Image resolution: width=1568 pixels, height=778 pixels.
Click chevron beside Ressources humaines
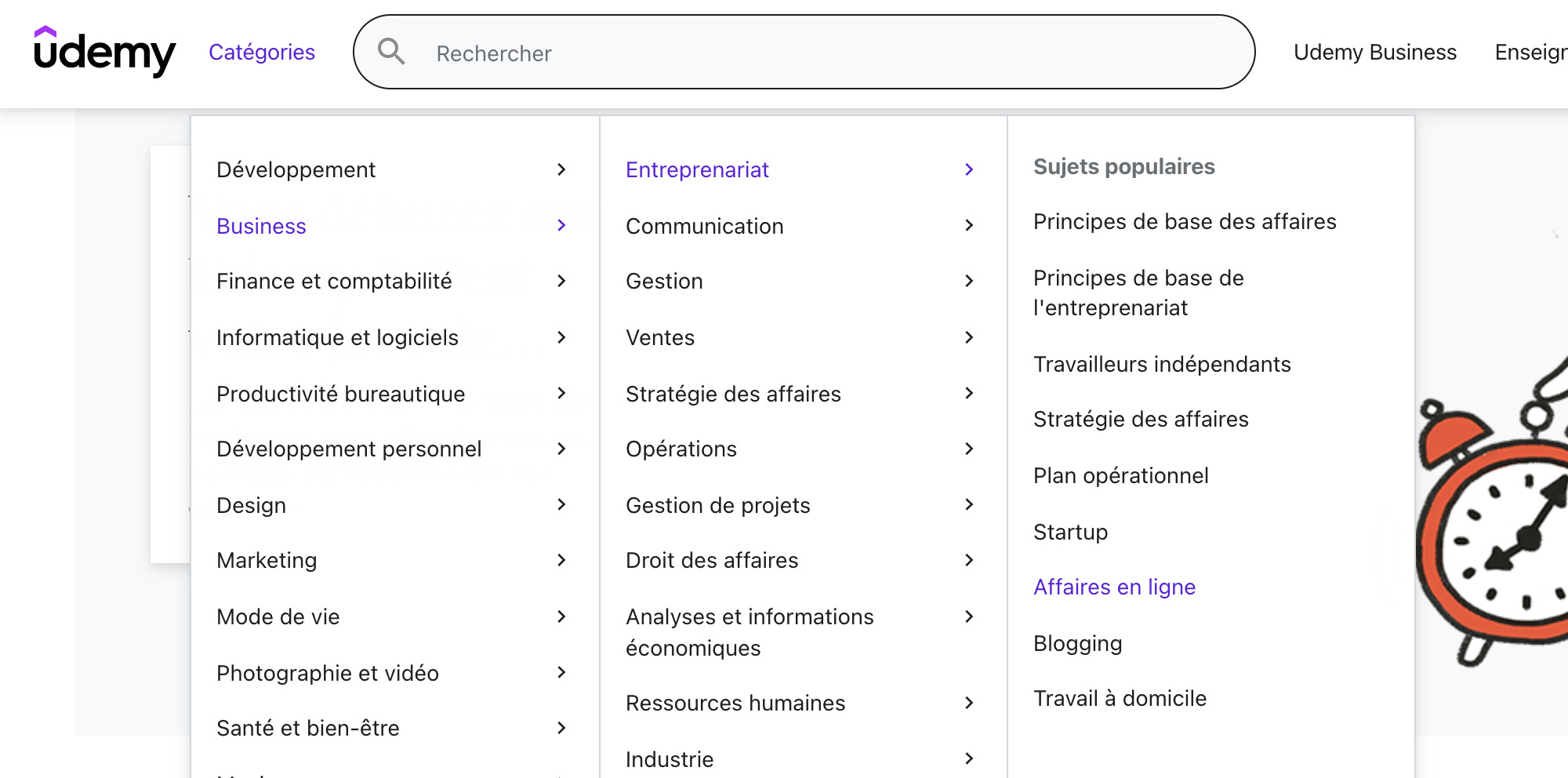[969, 703]
